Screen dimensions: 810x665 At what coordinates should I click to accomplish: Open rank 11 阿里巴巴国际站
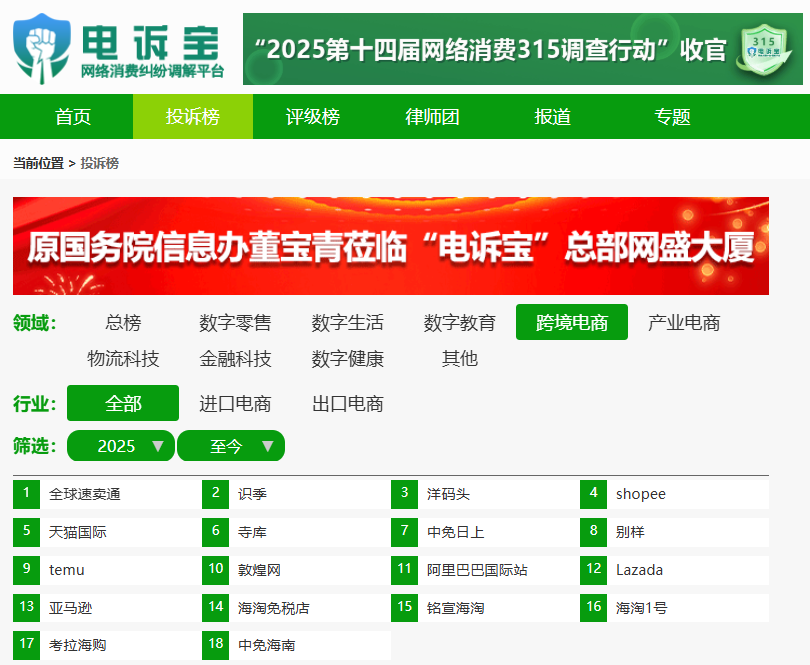tap(486, 570)
